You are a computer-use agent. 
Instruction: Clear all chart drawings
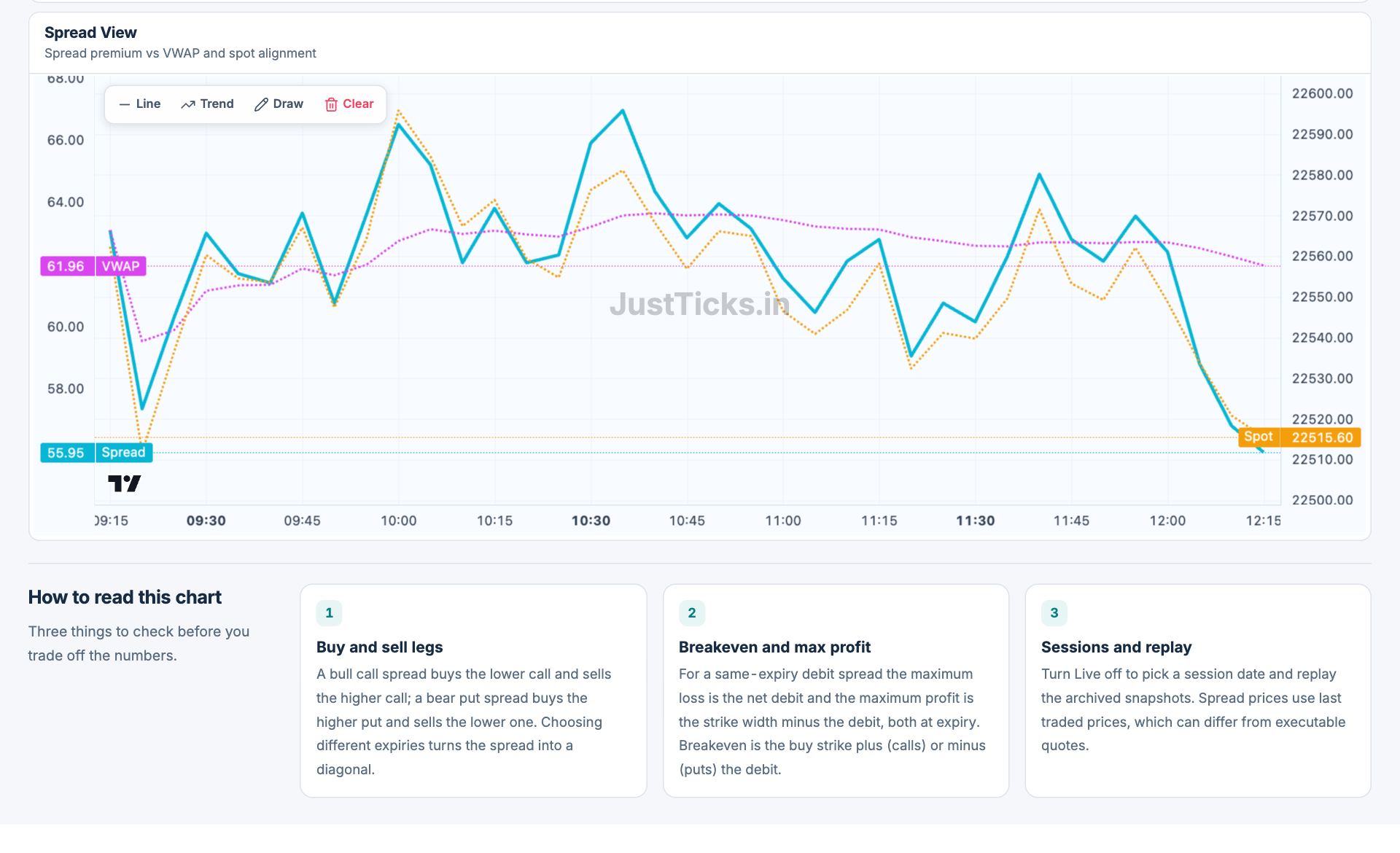point(349,104)
